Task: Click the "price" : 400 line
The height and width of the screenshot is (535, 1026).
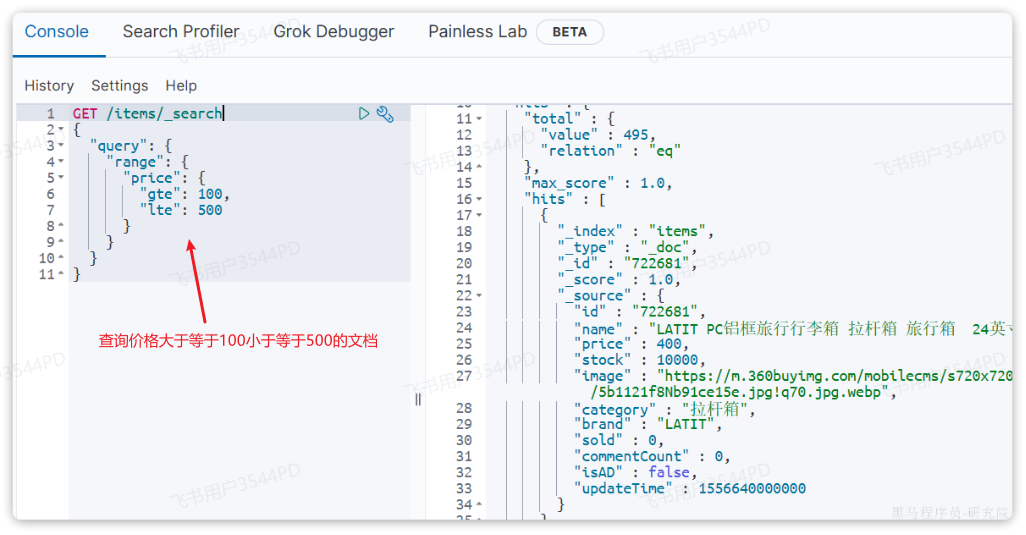Action: 631,344
